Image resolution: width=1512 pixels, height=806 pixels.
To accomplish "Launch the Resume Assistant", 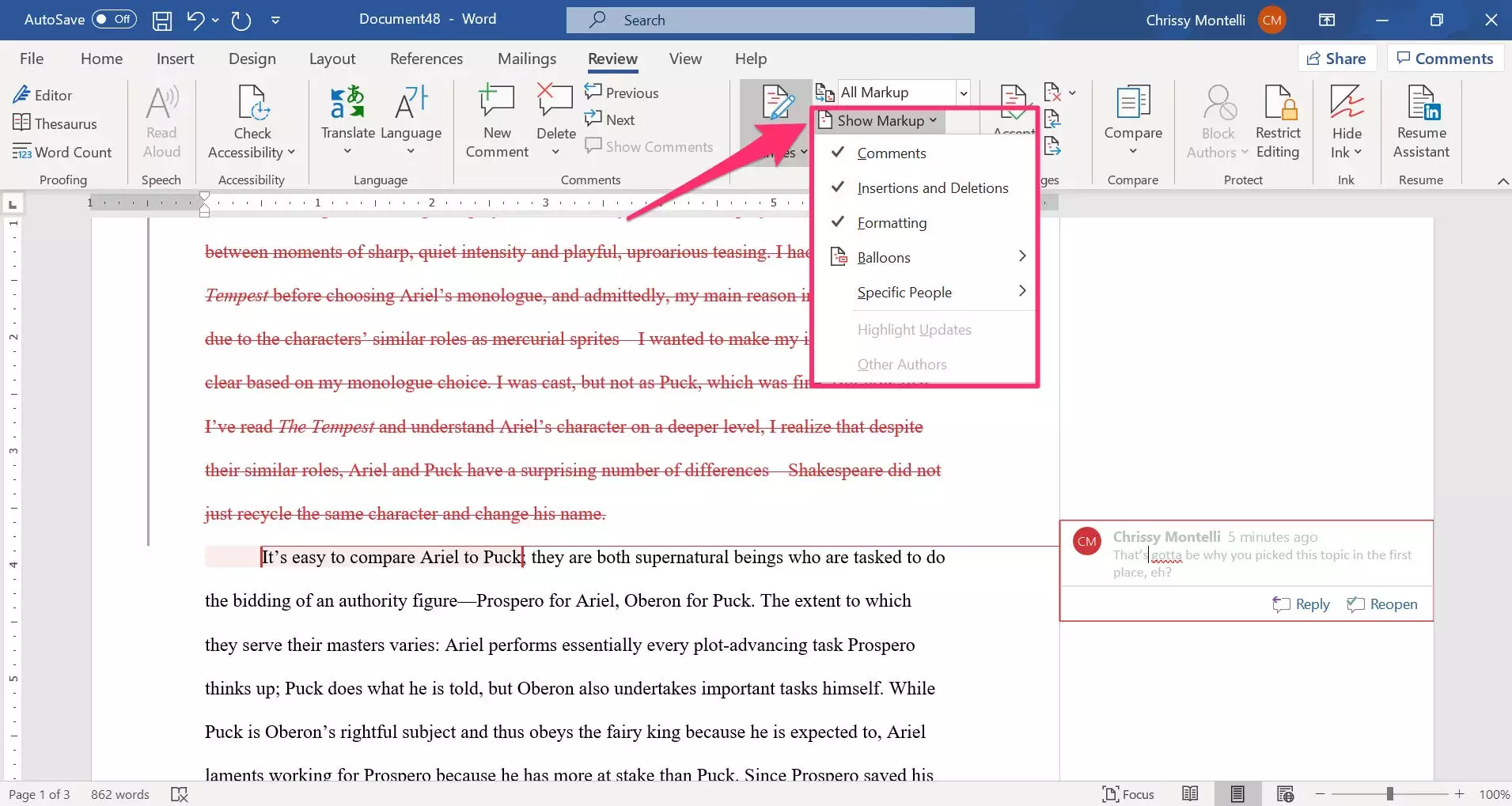I will (1421, 120).
